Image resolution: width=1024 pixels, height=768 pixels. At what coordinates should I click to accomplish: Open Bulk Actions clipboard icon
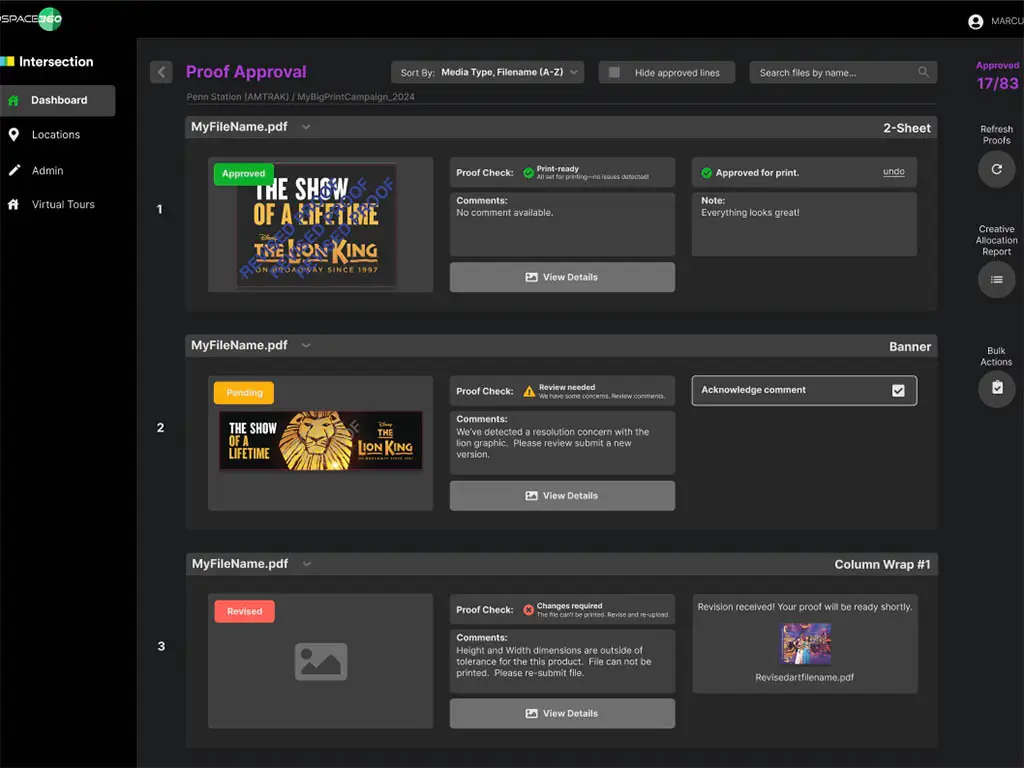pyautogui.click(x=996, y=389)
